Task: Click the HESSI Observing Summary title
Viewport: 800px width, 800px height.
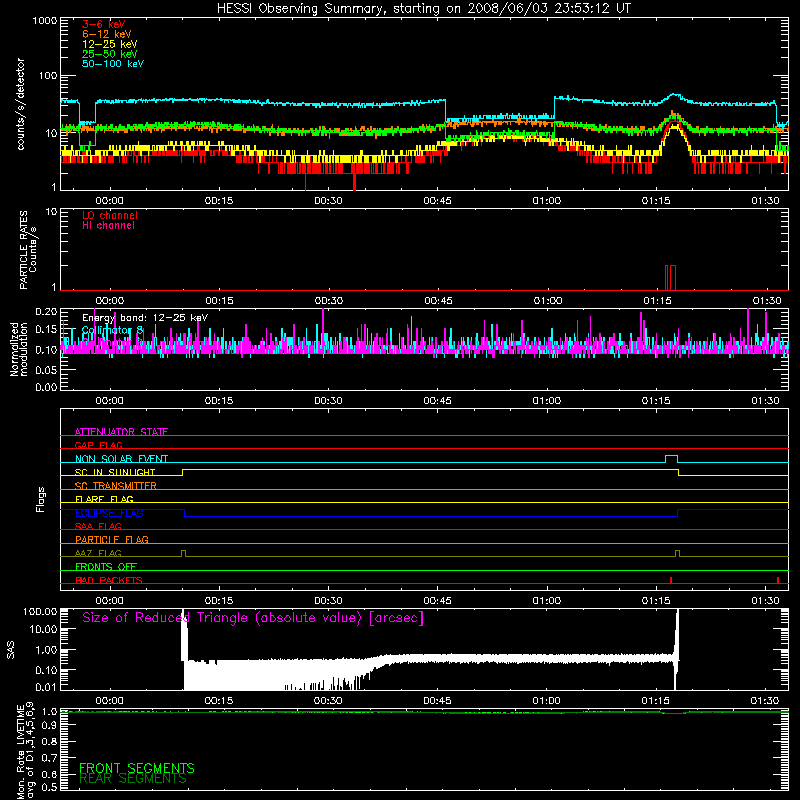Action: pyautogui.click(x=424, y=9)
